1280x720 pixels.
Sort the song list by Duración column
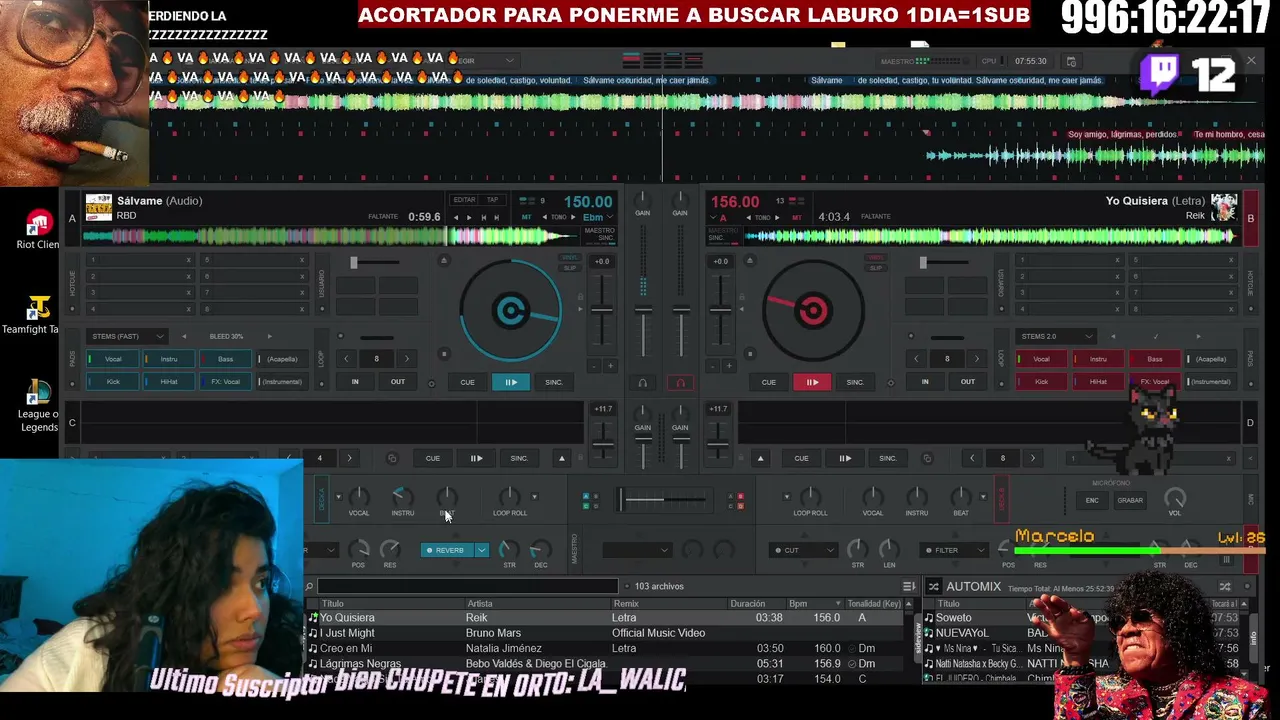point(756,604)
